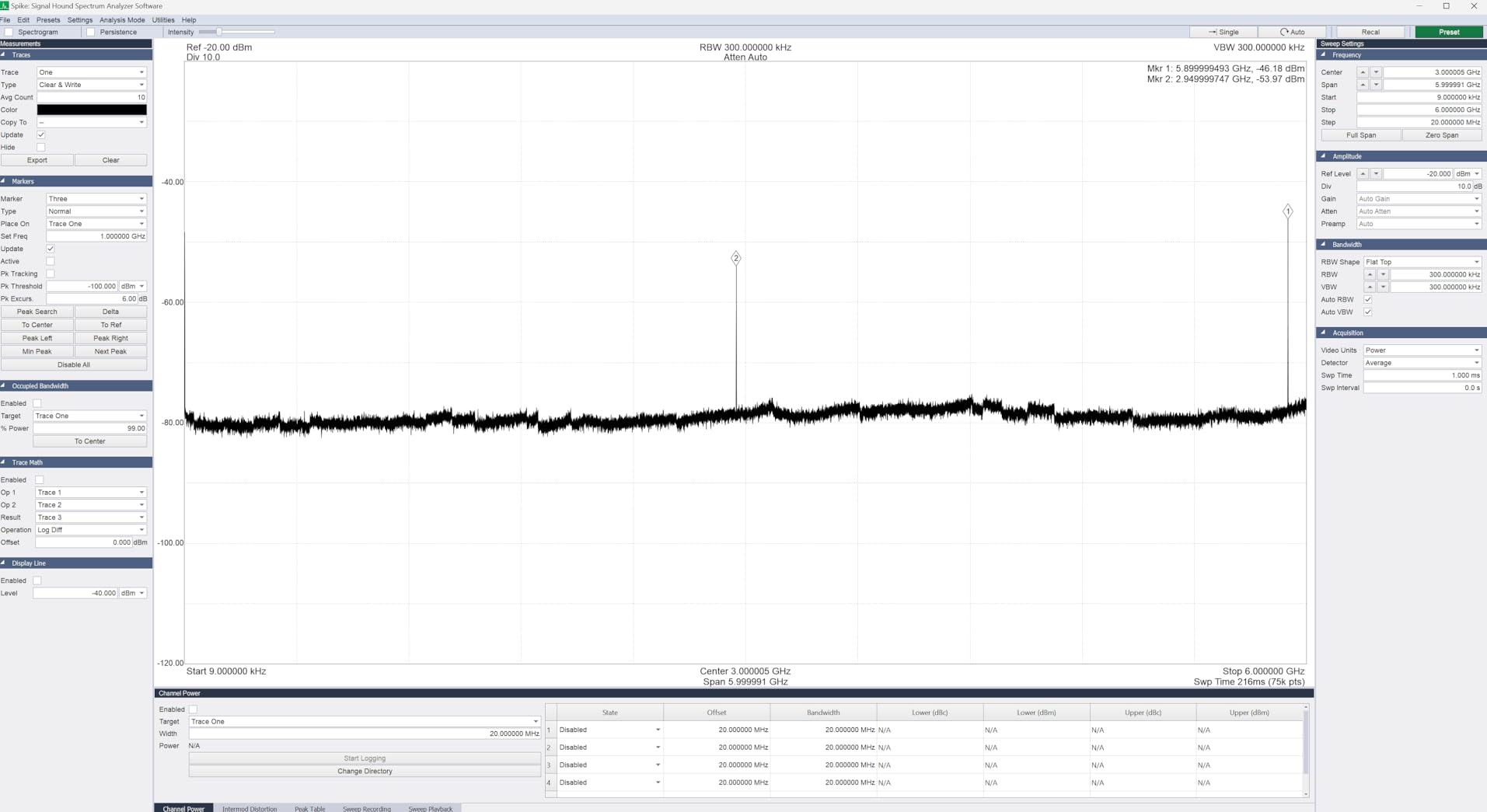This screenshot has width=1487, height=812.
Task: Lower Ref Level with the down arrow
Action: pos(1376,174)
